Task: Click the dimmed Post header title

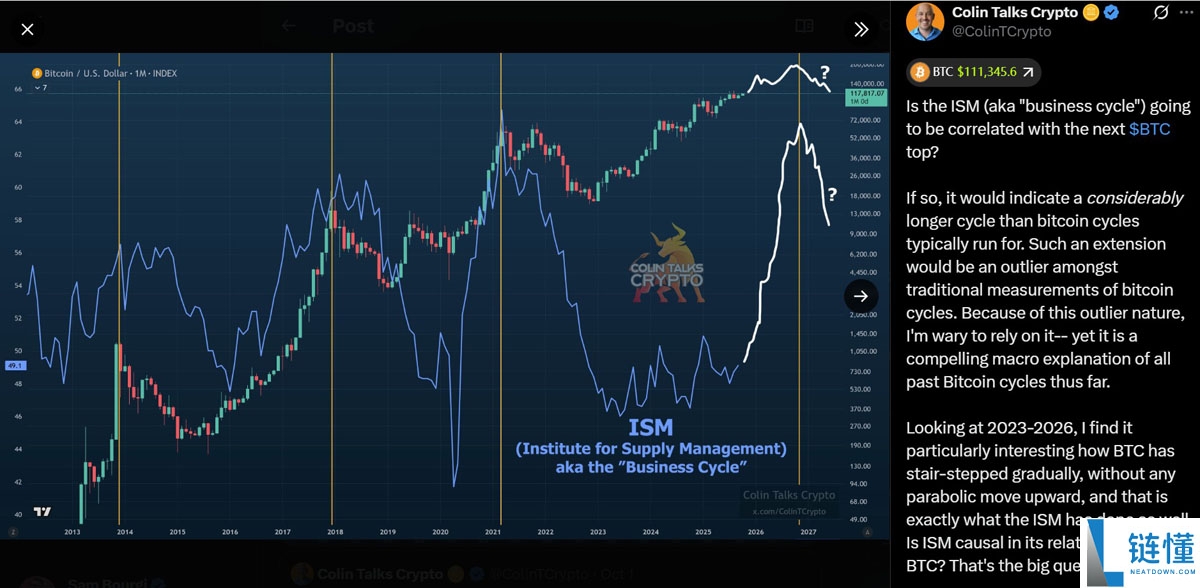Action: coord(354,27)
